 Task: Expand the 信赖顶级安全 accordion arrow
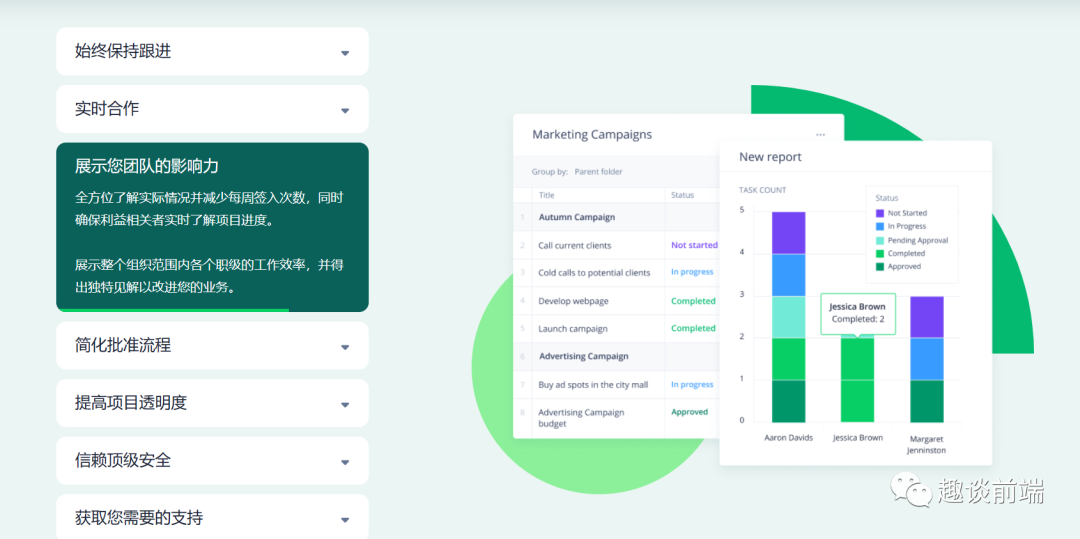point(345,463)
